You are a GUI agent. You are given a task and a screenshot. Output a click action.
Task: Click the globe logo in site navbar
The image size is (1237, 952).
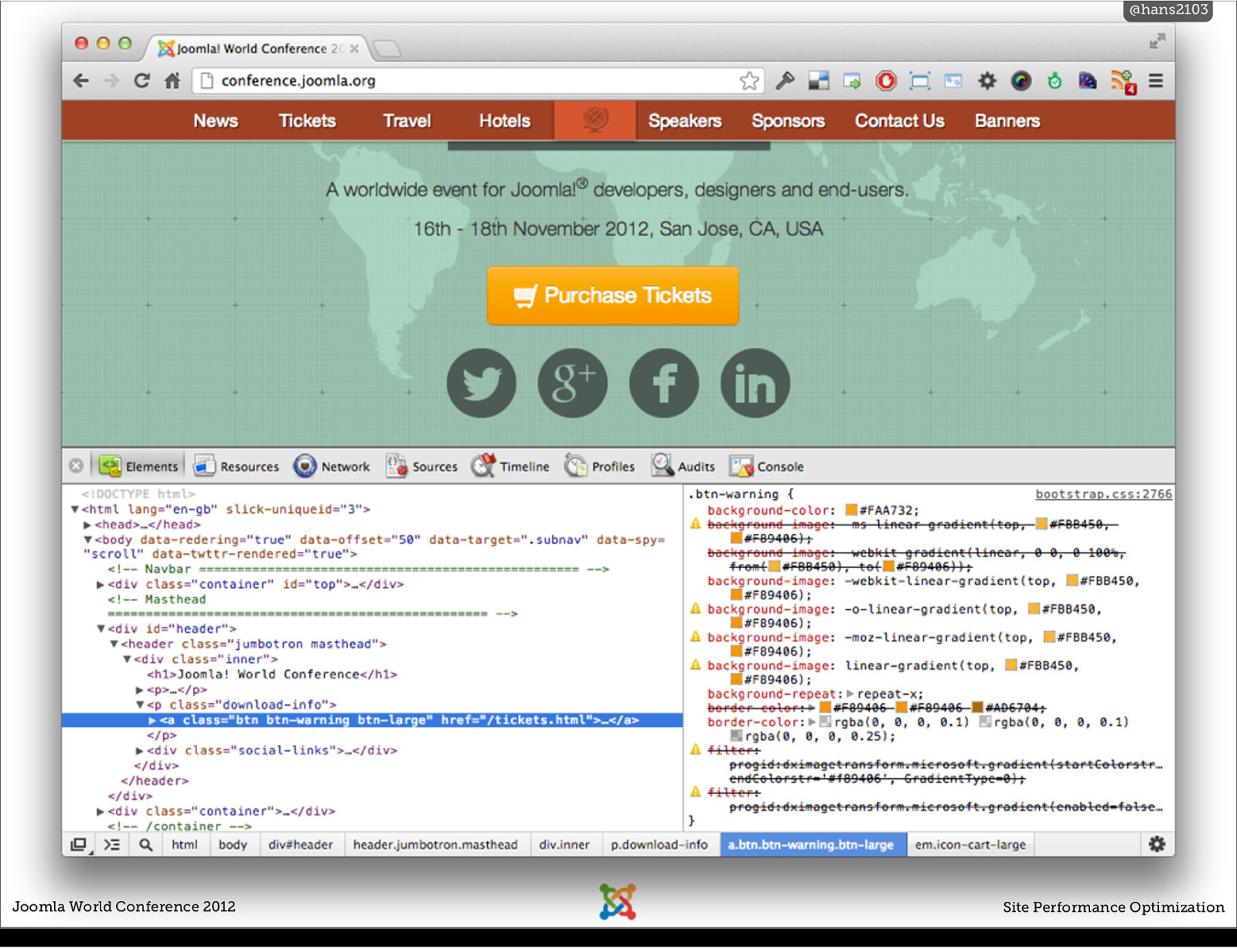[595, 119]
